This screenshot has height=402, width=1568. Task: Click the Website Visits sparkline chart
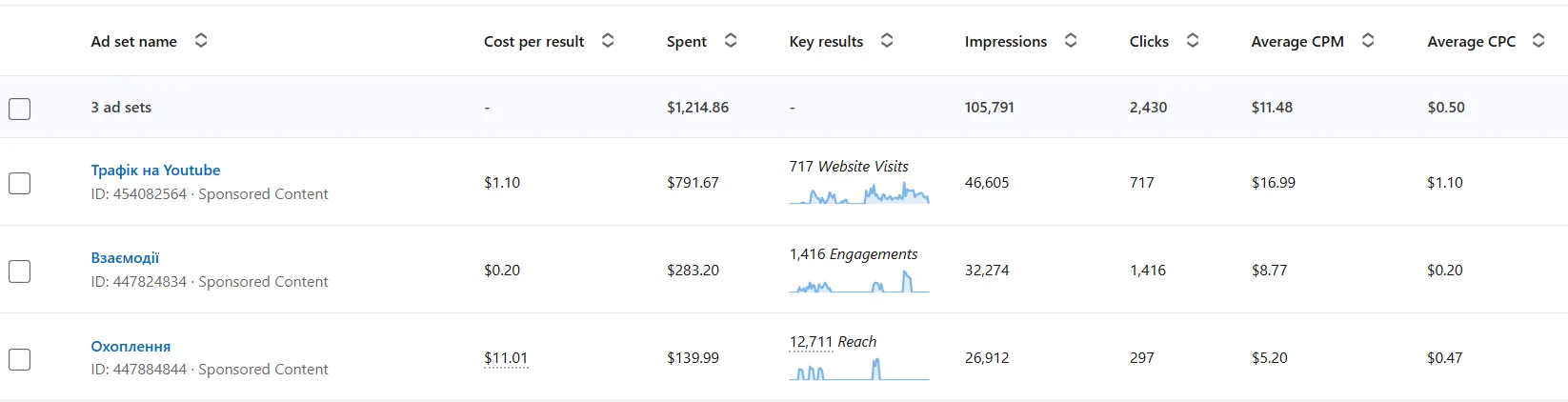point(858,194)
